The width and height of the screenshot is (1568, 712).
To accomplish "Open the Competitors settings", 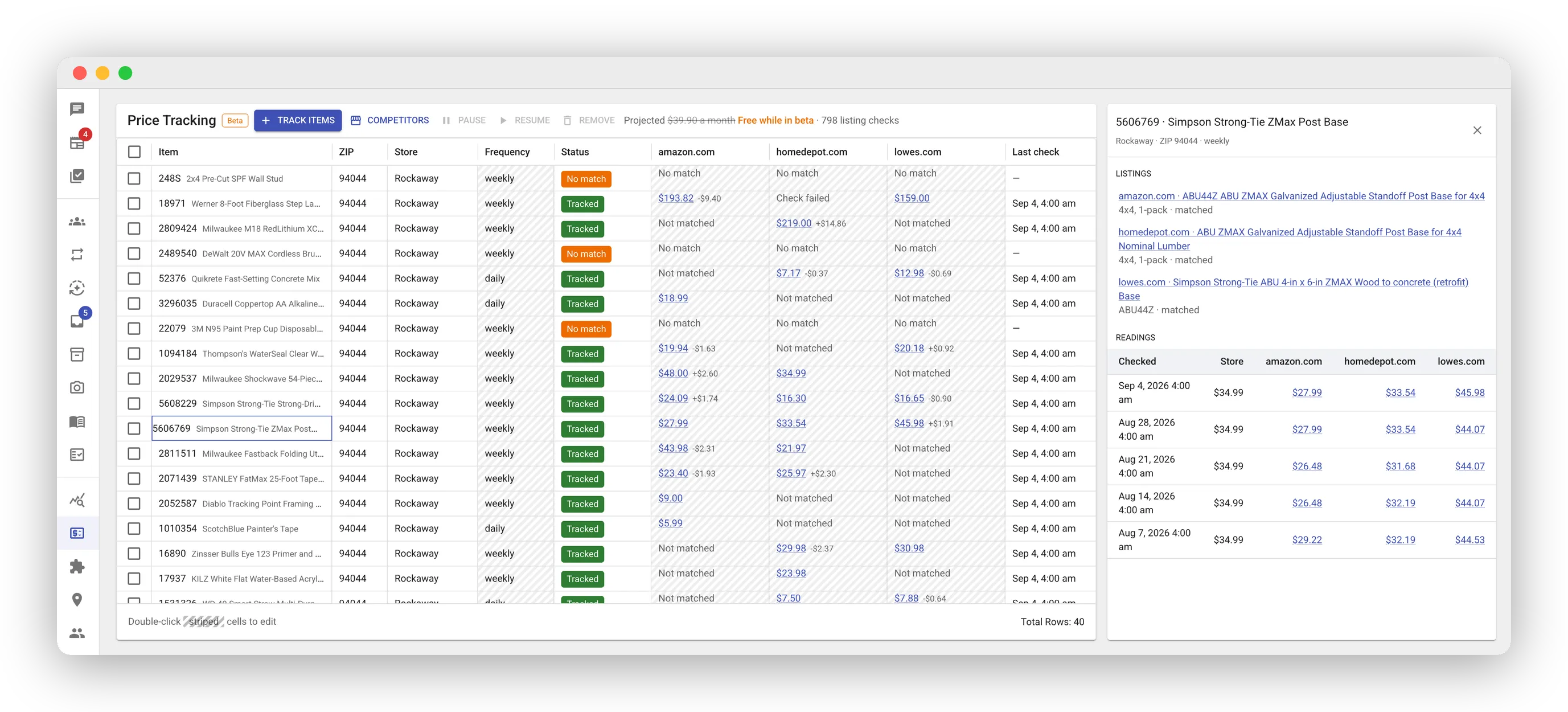I will (x=389, y=121).
